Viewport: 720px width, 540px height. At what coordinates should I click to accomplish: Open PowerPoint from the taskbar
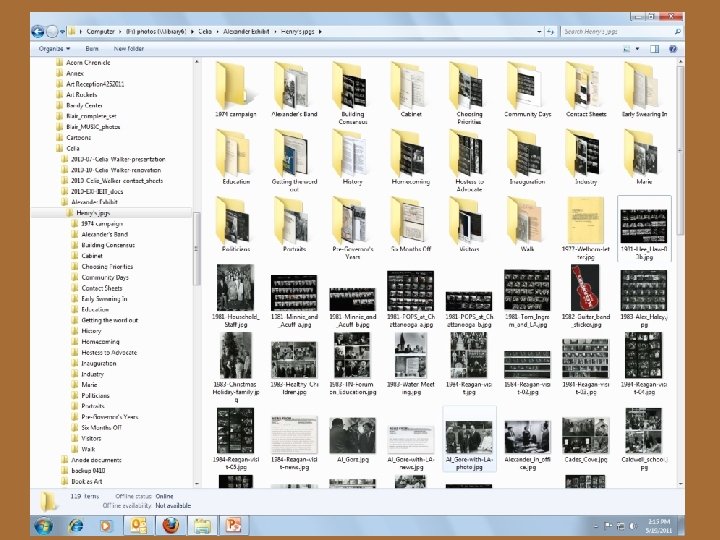tap(232, 525)
